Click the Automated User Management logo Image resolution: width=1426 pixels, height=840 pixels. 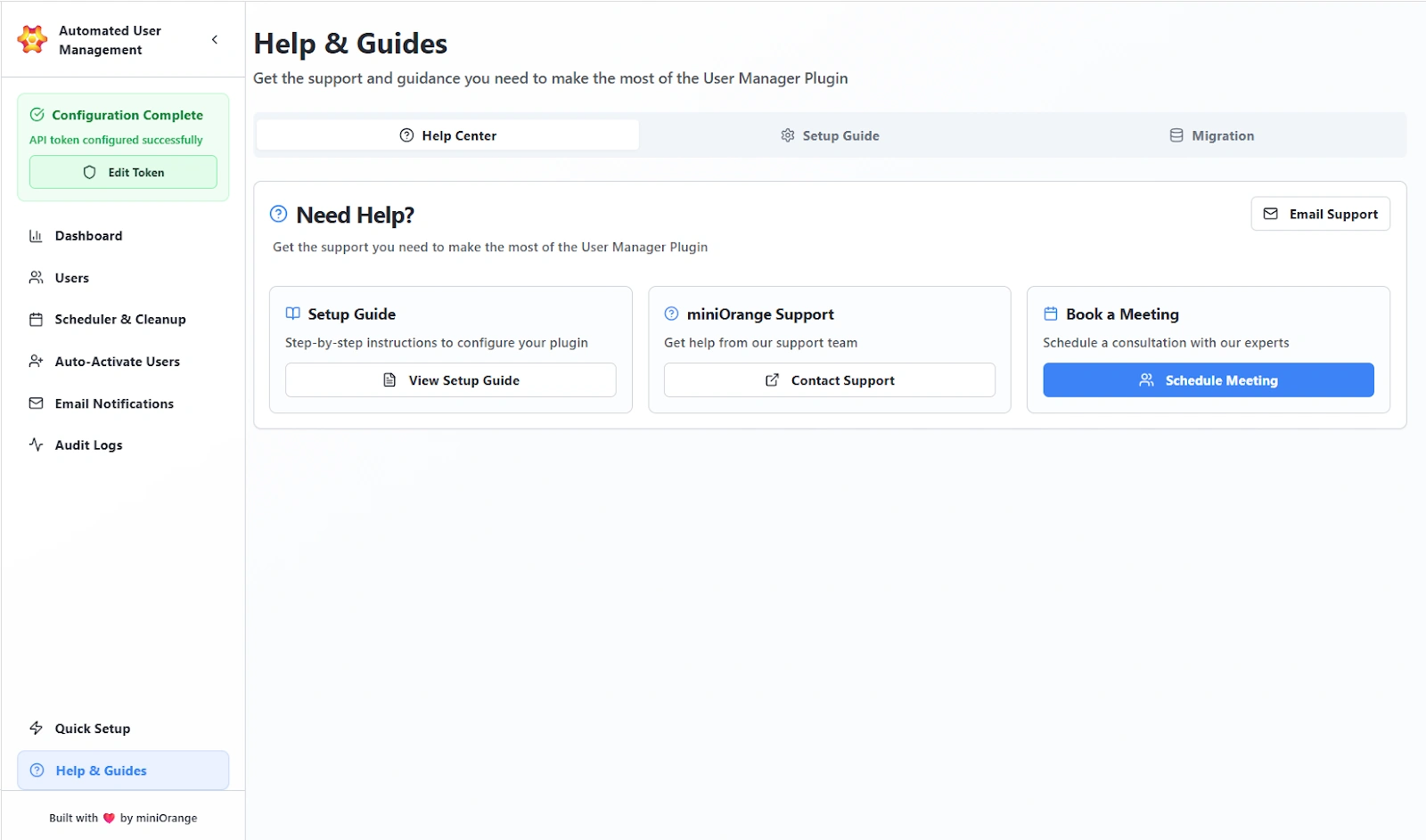(31, 39)
